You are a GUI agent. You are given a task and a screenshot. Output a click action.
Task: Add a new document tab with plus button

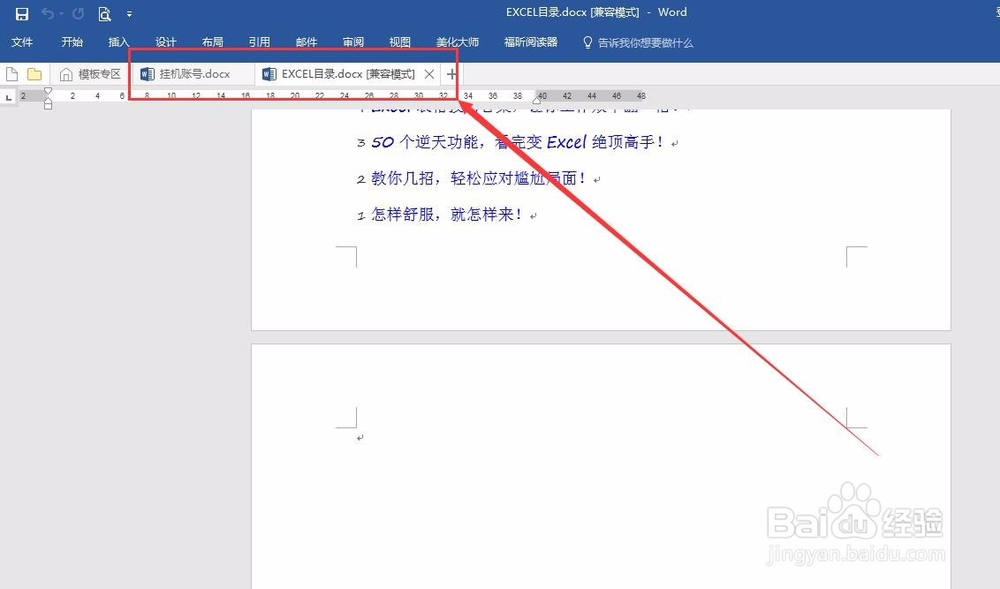452,75
